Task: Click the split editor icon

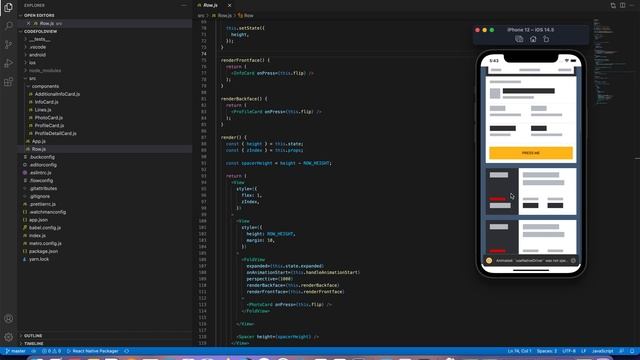Action: point(622,5)
